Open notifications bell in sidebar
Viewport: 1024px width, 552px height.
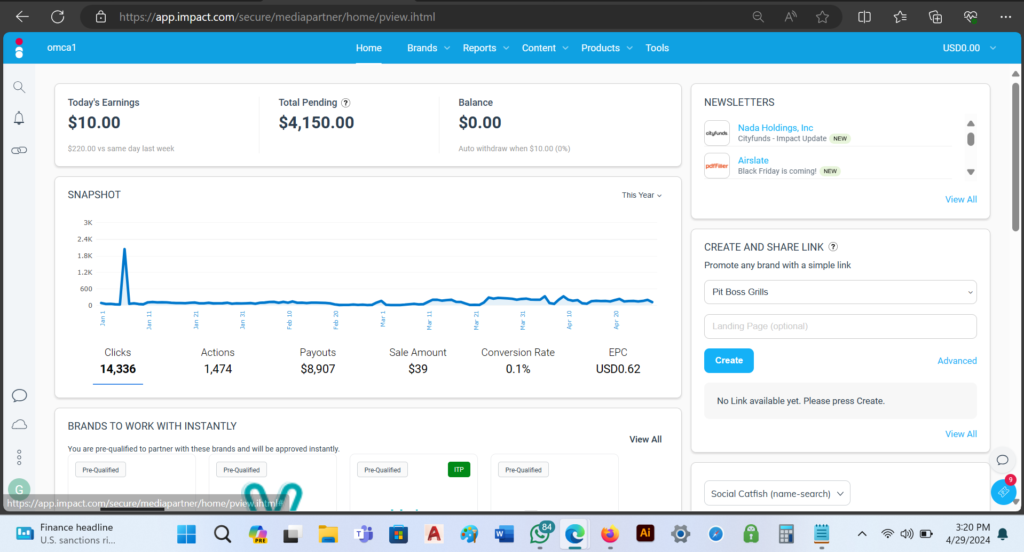point(19,118)
